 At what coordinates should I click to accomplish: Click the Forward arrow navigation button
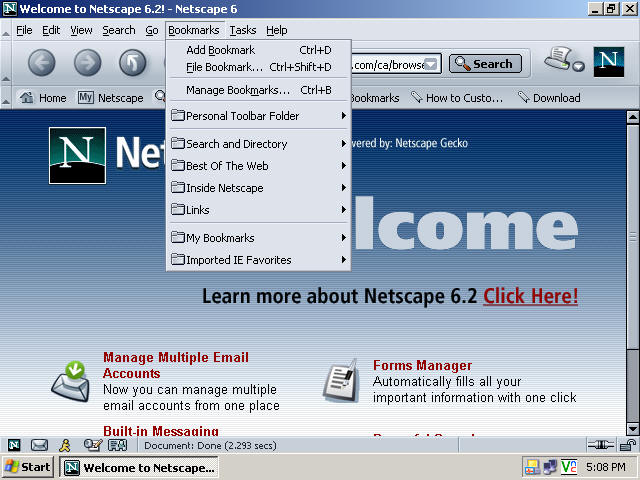pyautogui.click(x=87, y=63)
